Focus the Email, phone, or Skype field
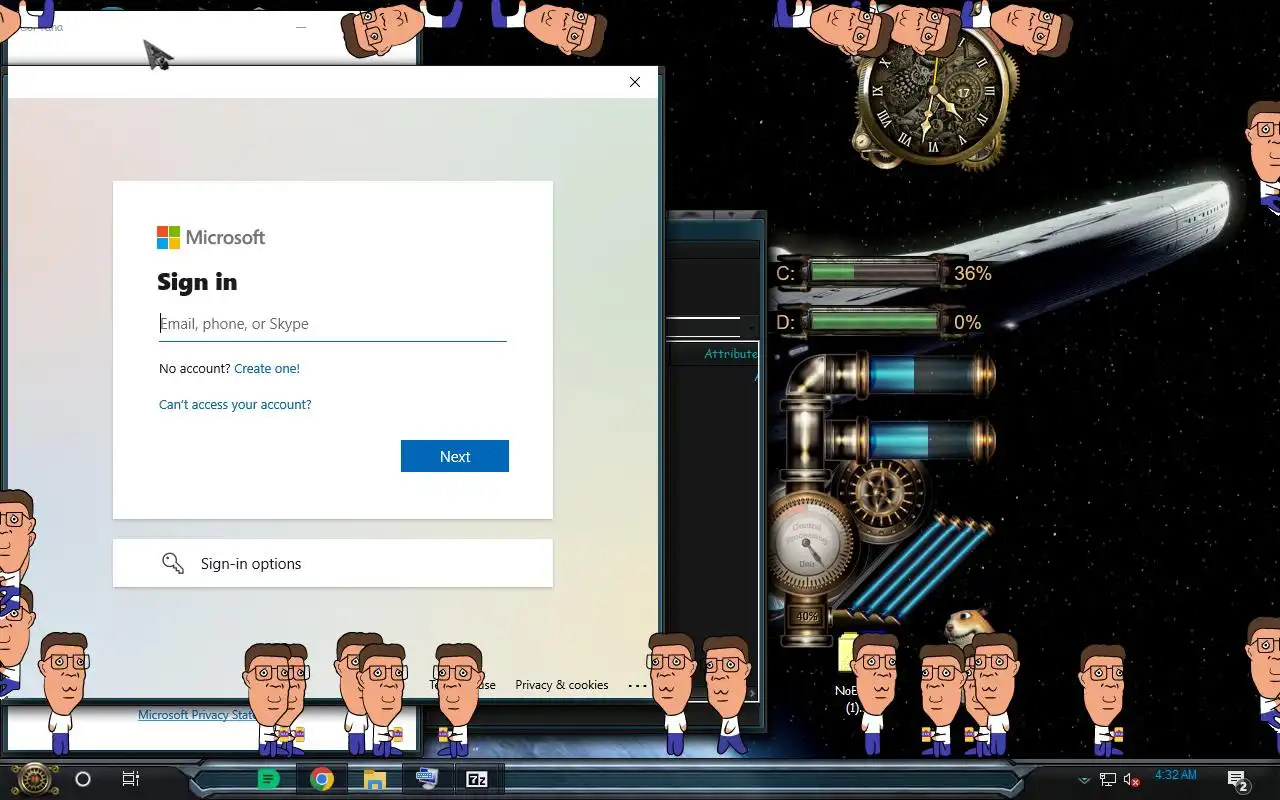The height and width of the screenshot is (800, 1280). (332, 324)
